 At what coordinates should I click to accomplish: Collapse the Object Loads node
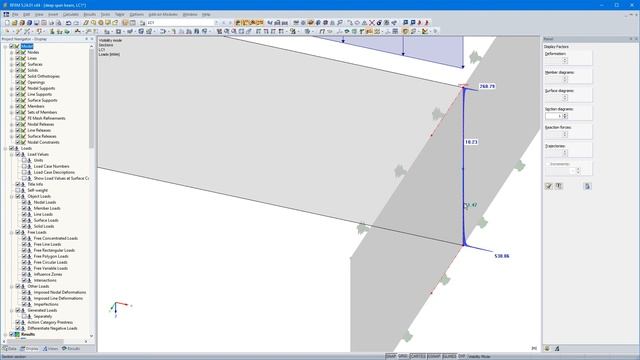tap(11, 196)
